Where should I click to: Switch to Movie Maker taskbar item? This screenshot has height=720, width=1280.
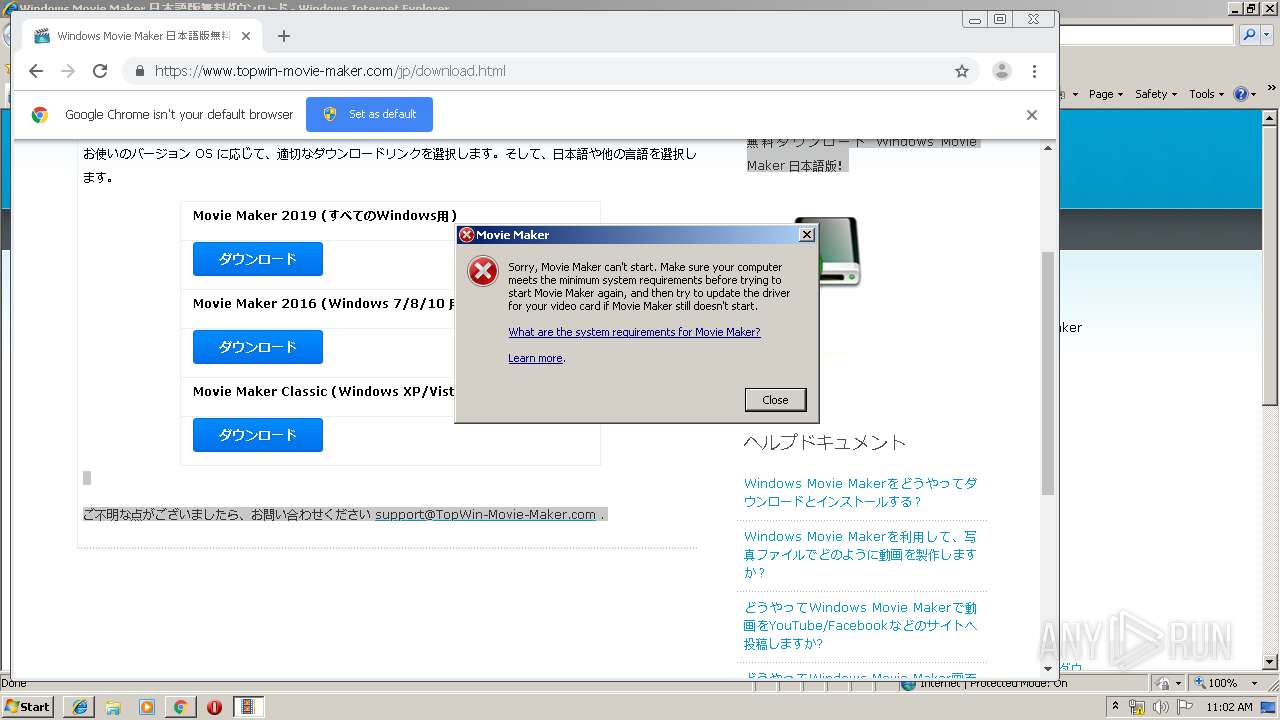pyautogui.click(x=247, y=707)
